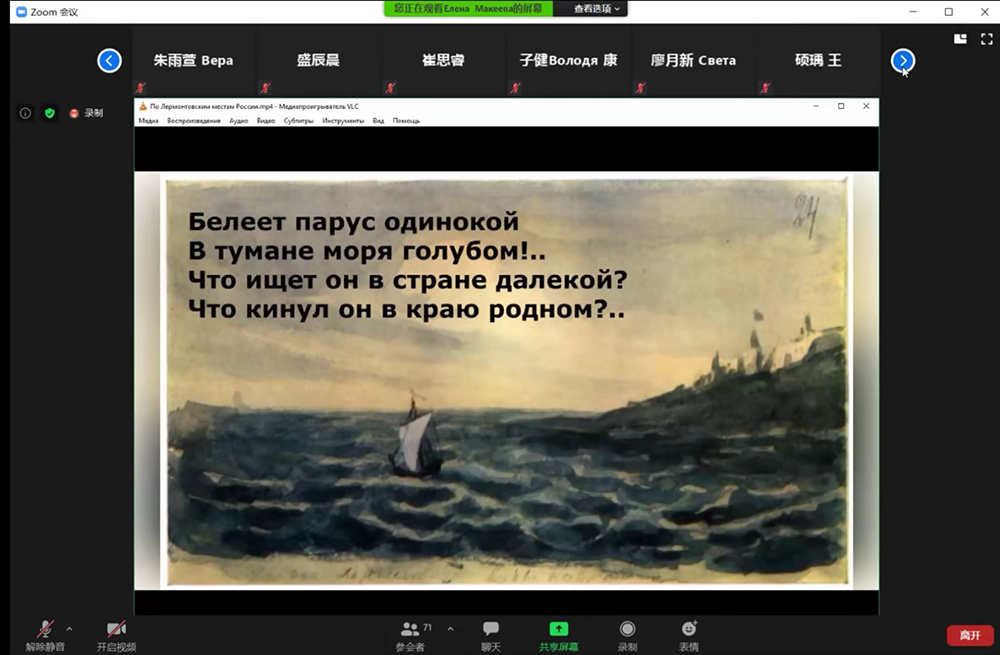1000x655 pixels.
Task: Open the meeting information icon
Action: tap(26, 113)
